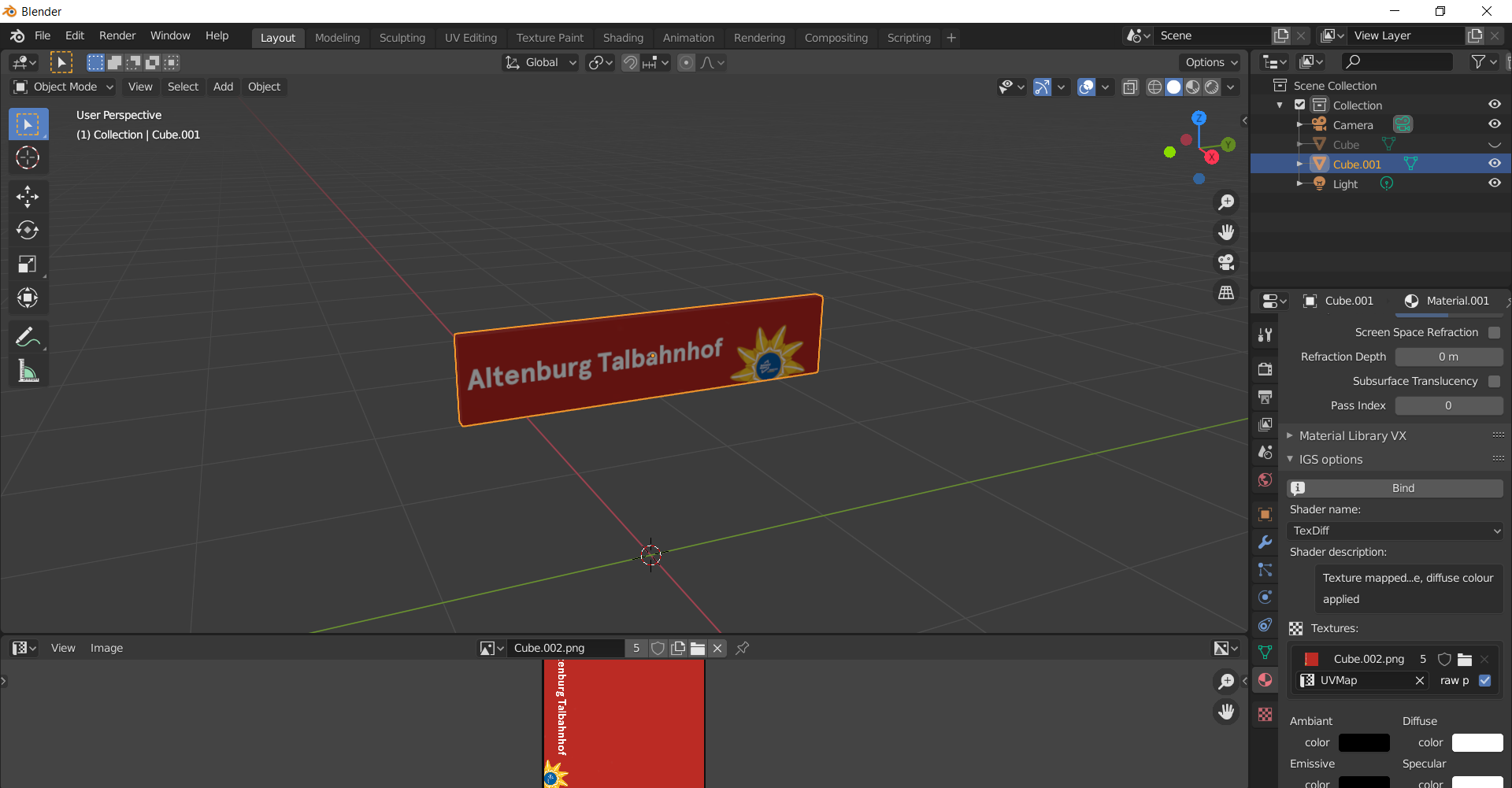Open the Object Mode dropdown
Image resolution: width=1512 pixels, height=788 pixels.
click(65, 87)
